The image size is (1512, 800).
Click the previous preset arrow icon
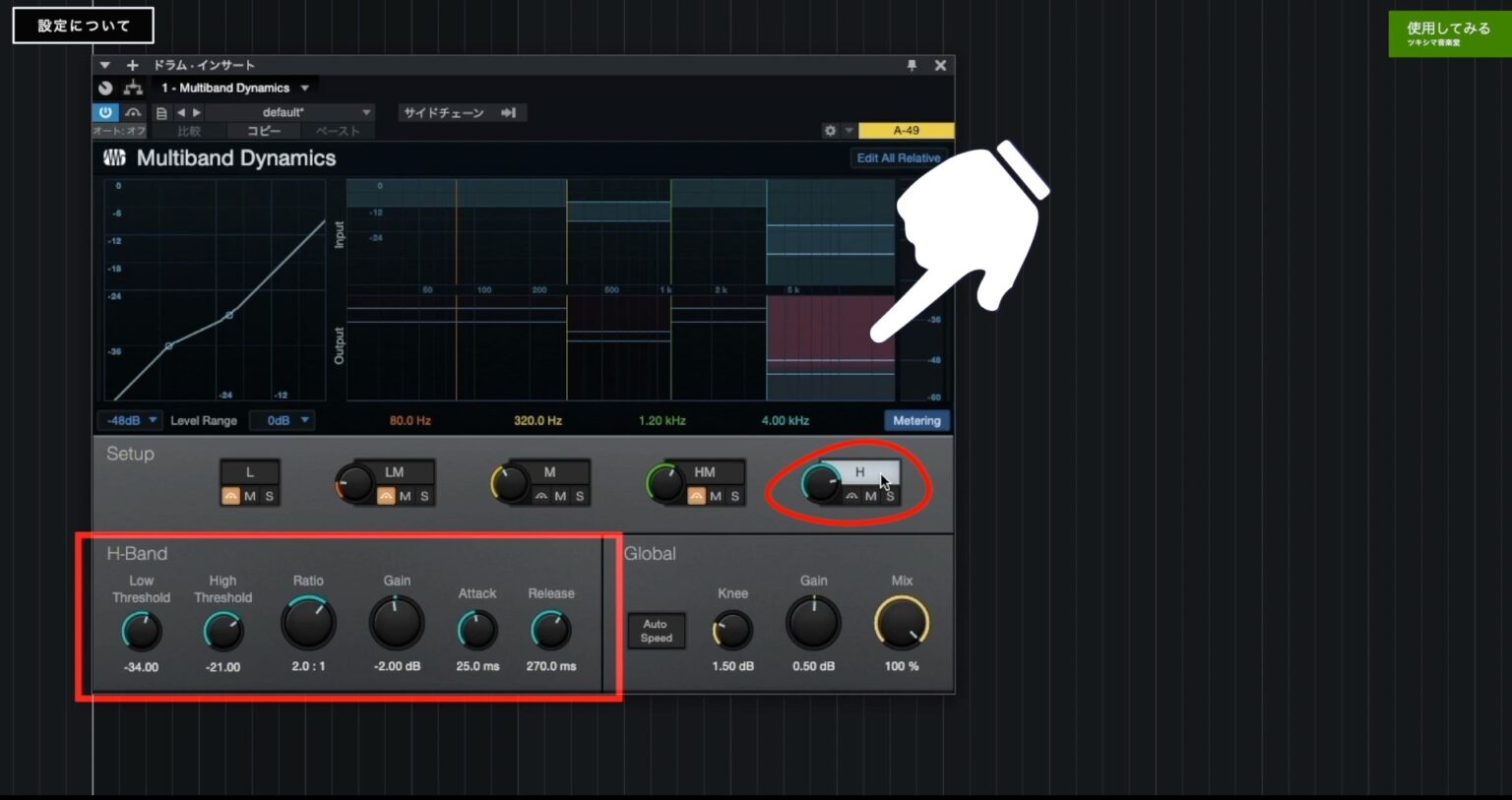point(181,112)
